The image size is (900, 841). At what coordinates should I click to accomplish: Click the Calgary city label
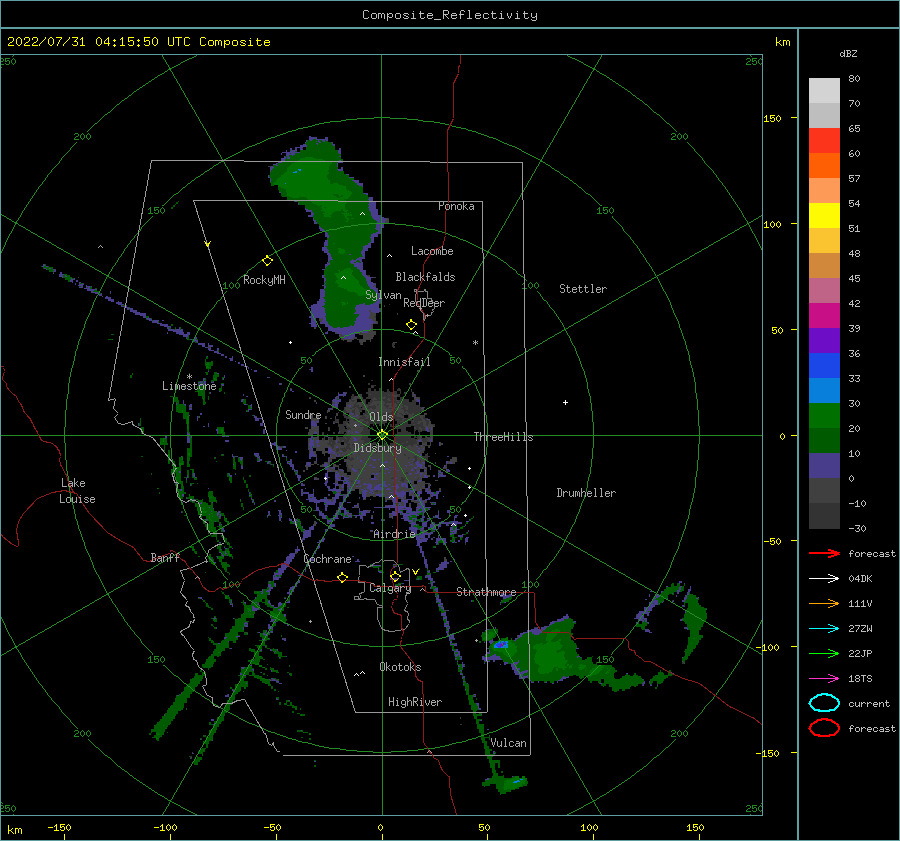tap(390, 588)
